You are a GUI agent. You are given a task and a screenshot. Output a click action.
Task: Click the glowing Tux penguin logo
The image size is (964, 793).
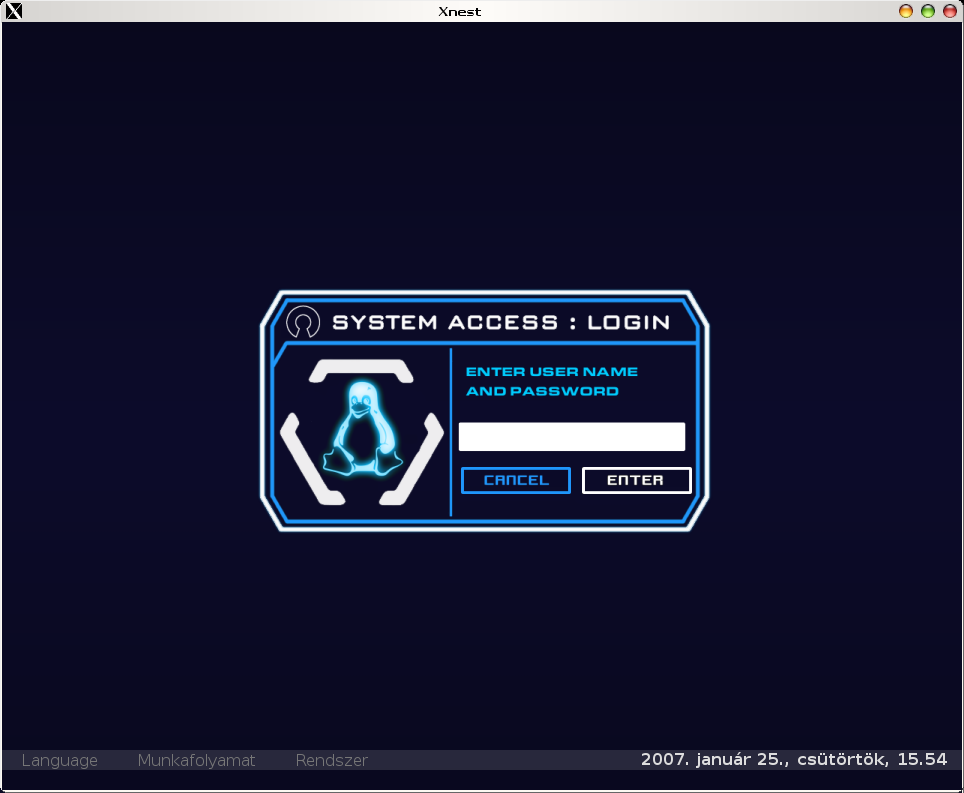363,429
